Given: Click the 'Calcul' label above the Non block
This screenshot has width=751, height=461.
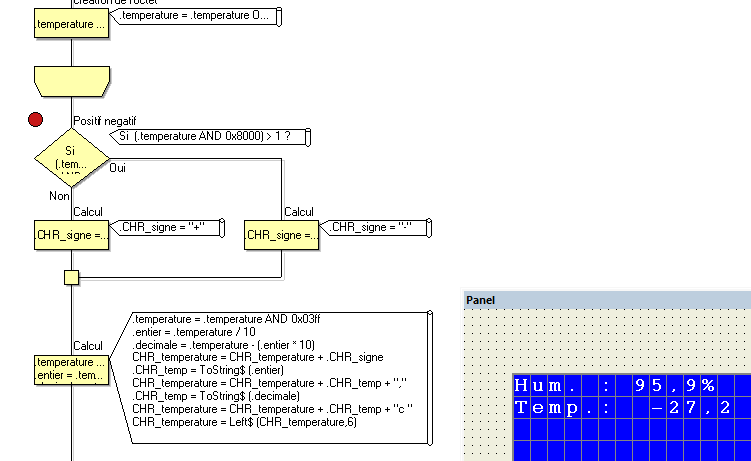Looking at the screenshot, I should click(x=88, y=212).
